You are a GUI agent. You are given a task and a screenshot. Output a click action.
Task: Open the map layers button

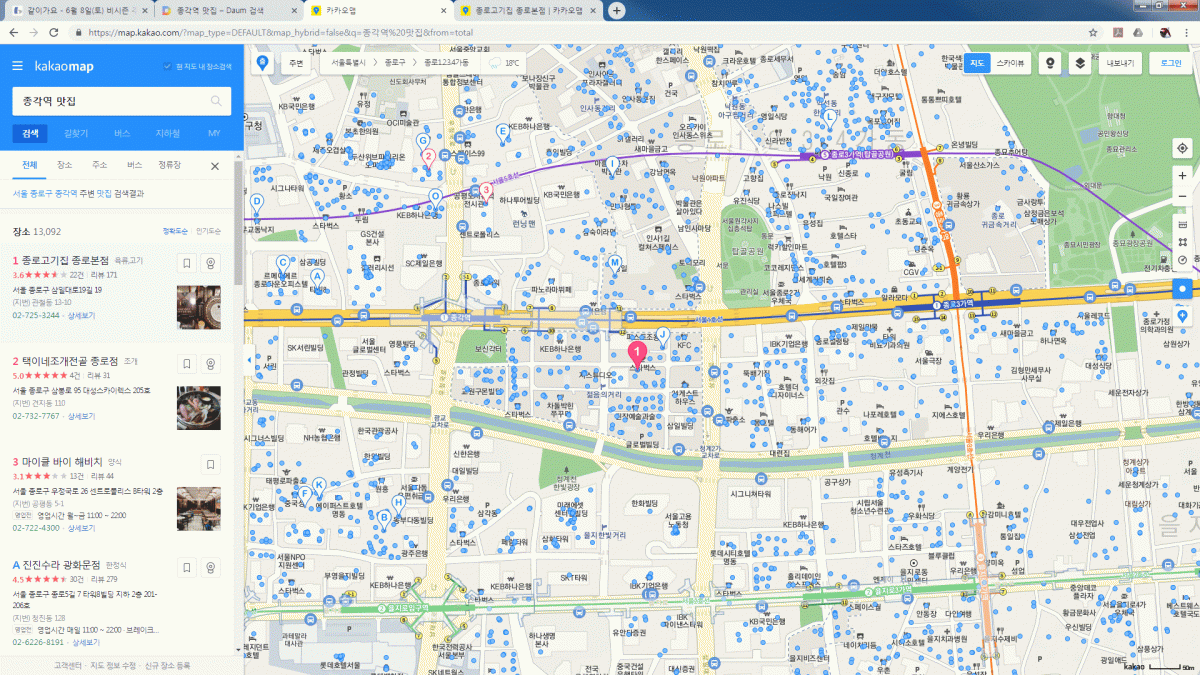tap(1080, 63)
